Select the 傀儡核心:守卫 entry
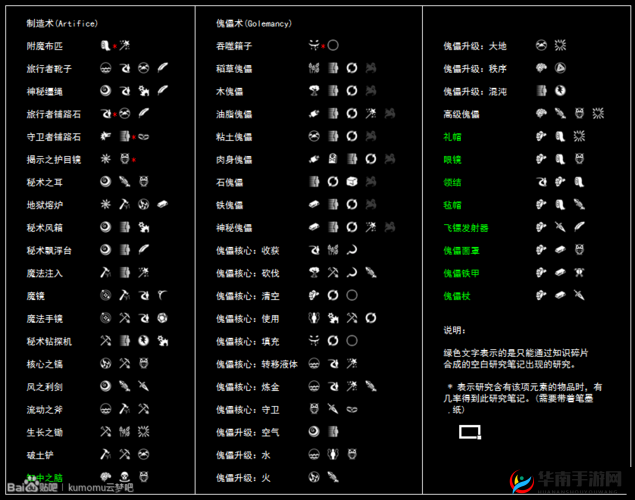This screenshot has width=635, height=500. point(247,409)
